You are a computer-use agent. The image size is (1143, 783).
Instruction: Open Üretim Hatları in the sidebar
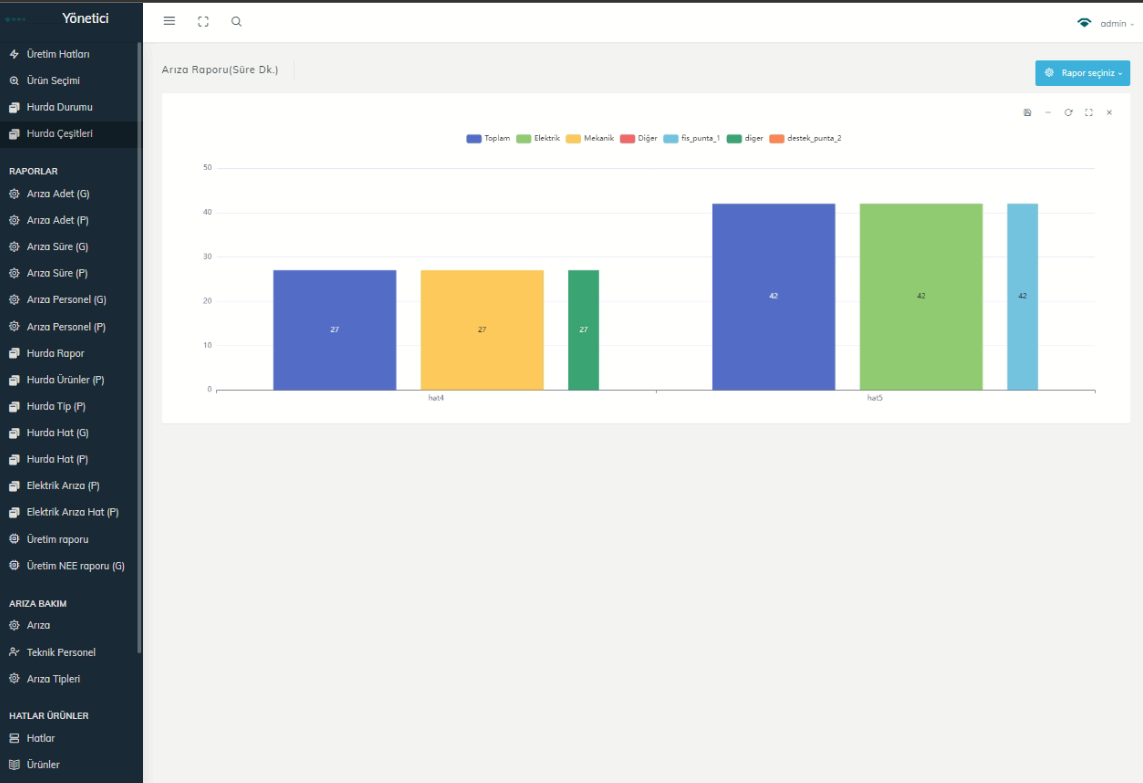click(x=58, y=54)
